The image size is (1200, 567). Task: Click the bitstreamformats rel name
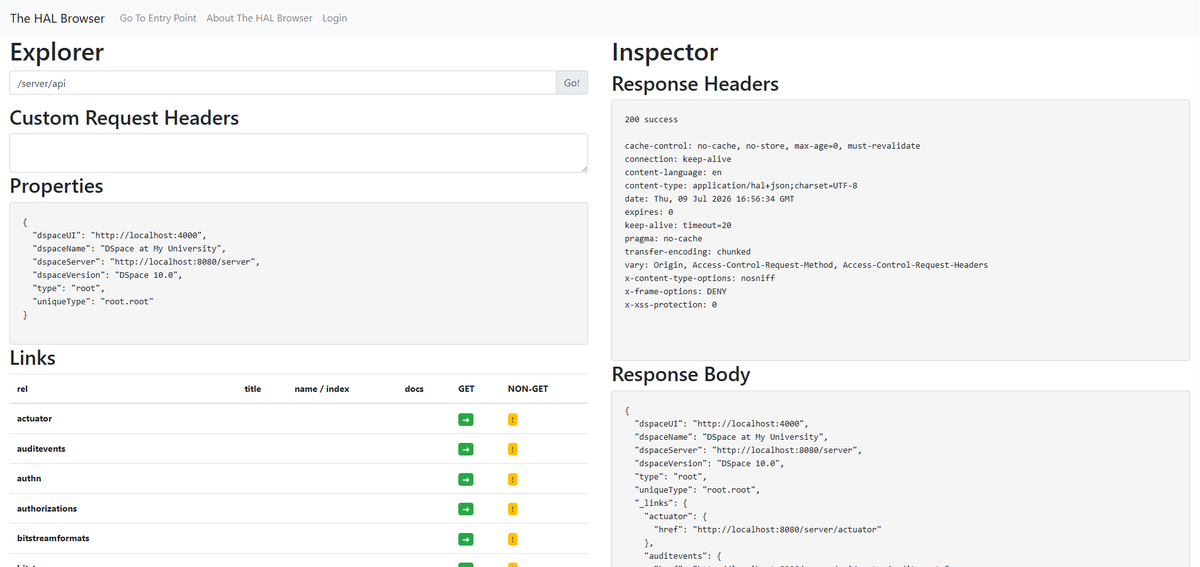tap(53, 538)
